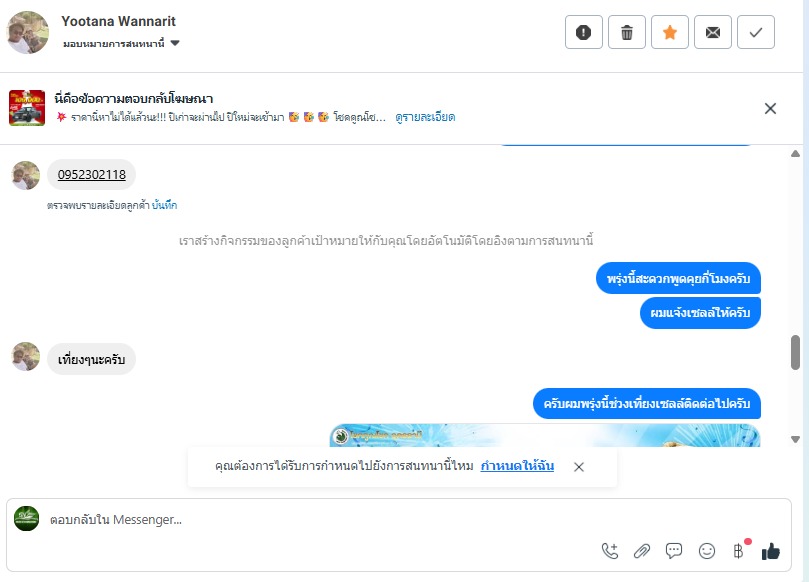Screen dimensions: 809x582
Task: Attach a file with paperclip icon
Action: 642,551
